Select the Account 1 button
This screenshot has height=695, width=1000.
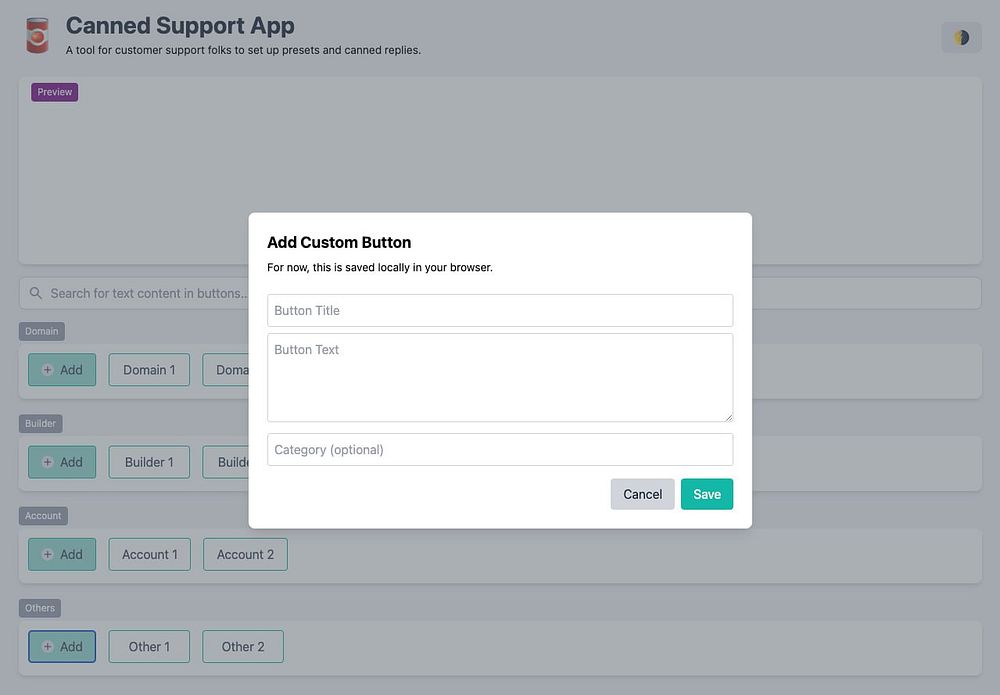point(150,554)
